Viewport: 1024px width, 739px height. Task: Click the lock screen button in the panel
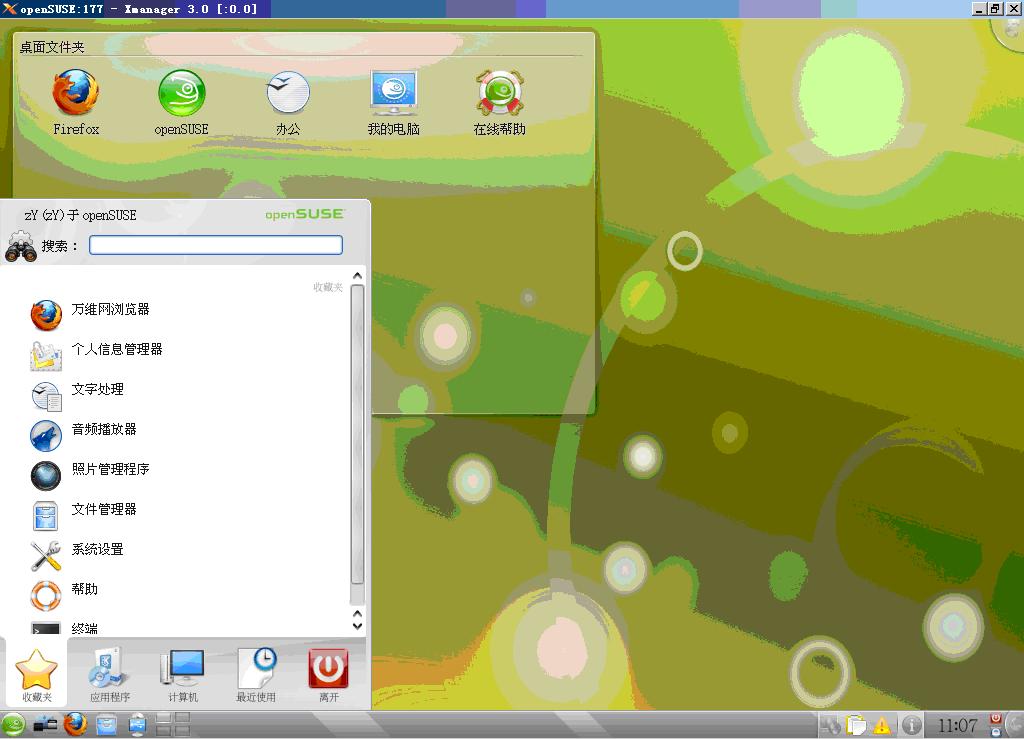click(x=996, y=732)
